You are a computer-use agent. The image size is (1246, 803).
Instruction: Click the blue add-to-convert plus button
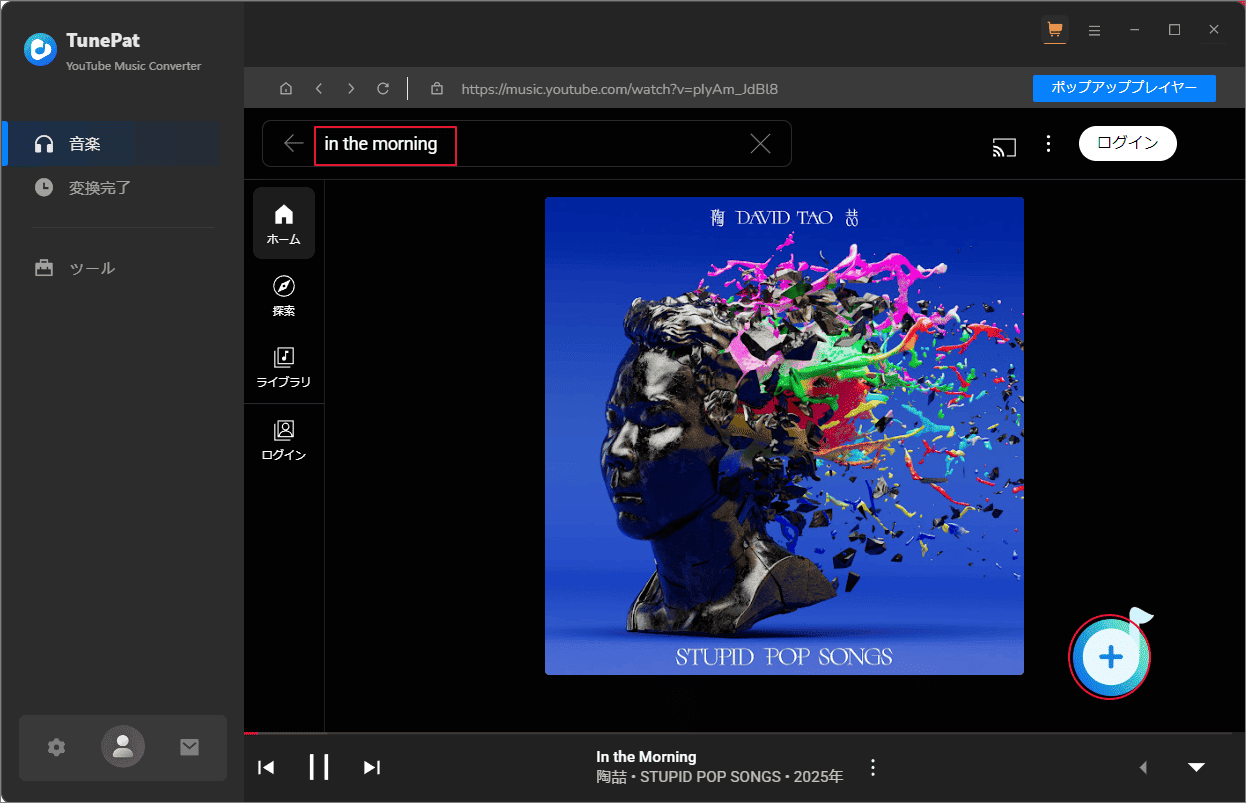pyautogui.click(x=1110, y=656)
